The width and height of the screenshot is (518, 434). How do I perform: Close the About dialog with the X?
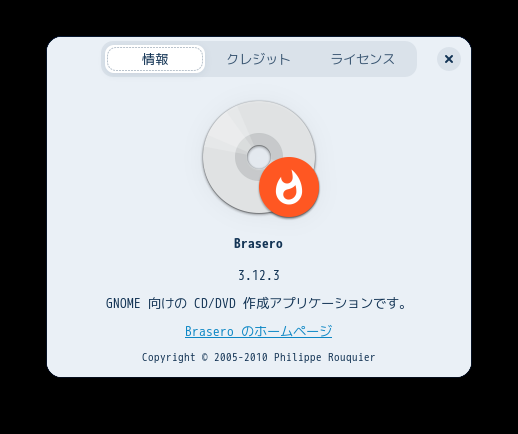tap(449, 59)
